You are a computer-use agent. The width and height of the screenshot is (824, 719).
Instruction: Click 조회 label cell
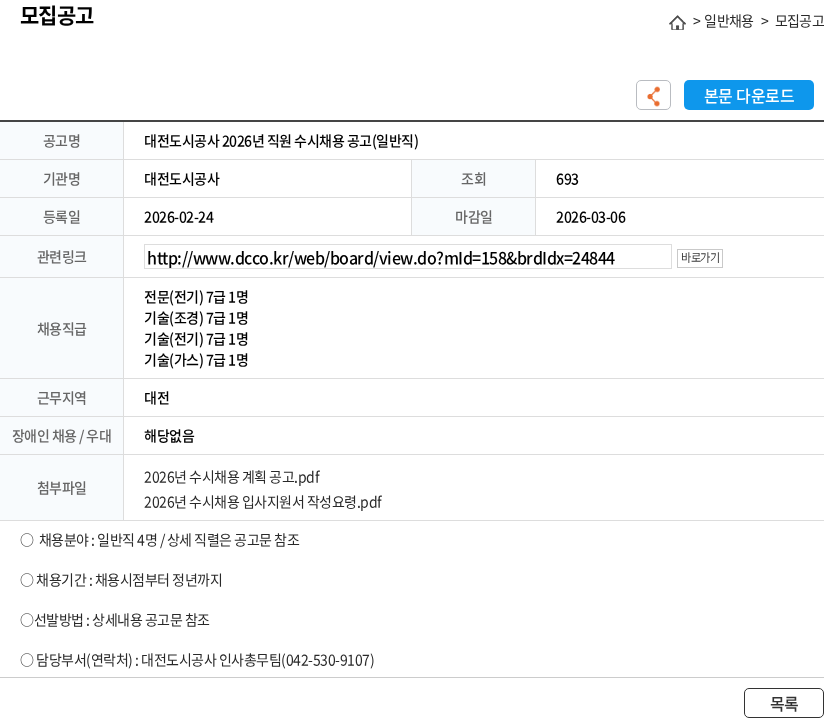tap(473, 179)
